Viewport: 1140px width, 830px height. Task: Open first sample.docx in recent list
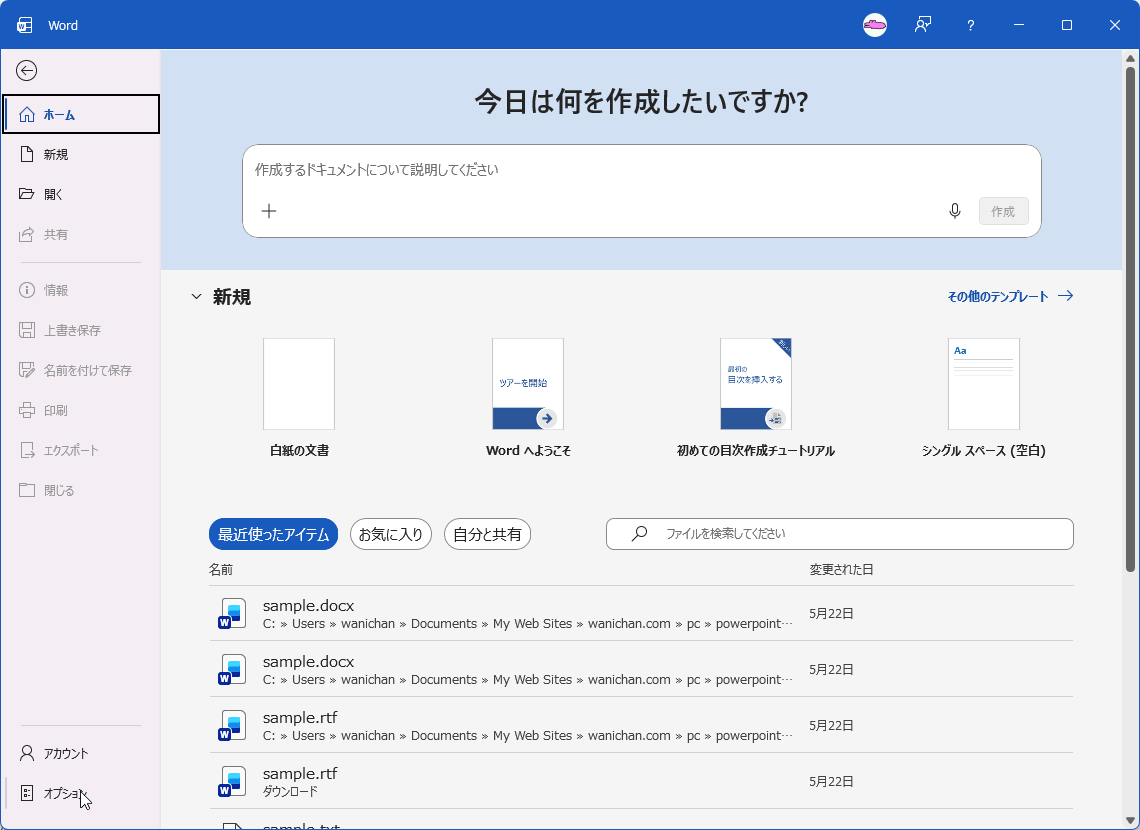pos(641,613)
